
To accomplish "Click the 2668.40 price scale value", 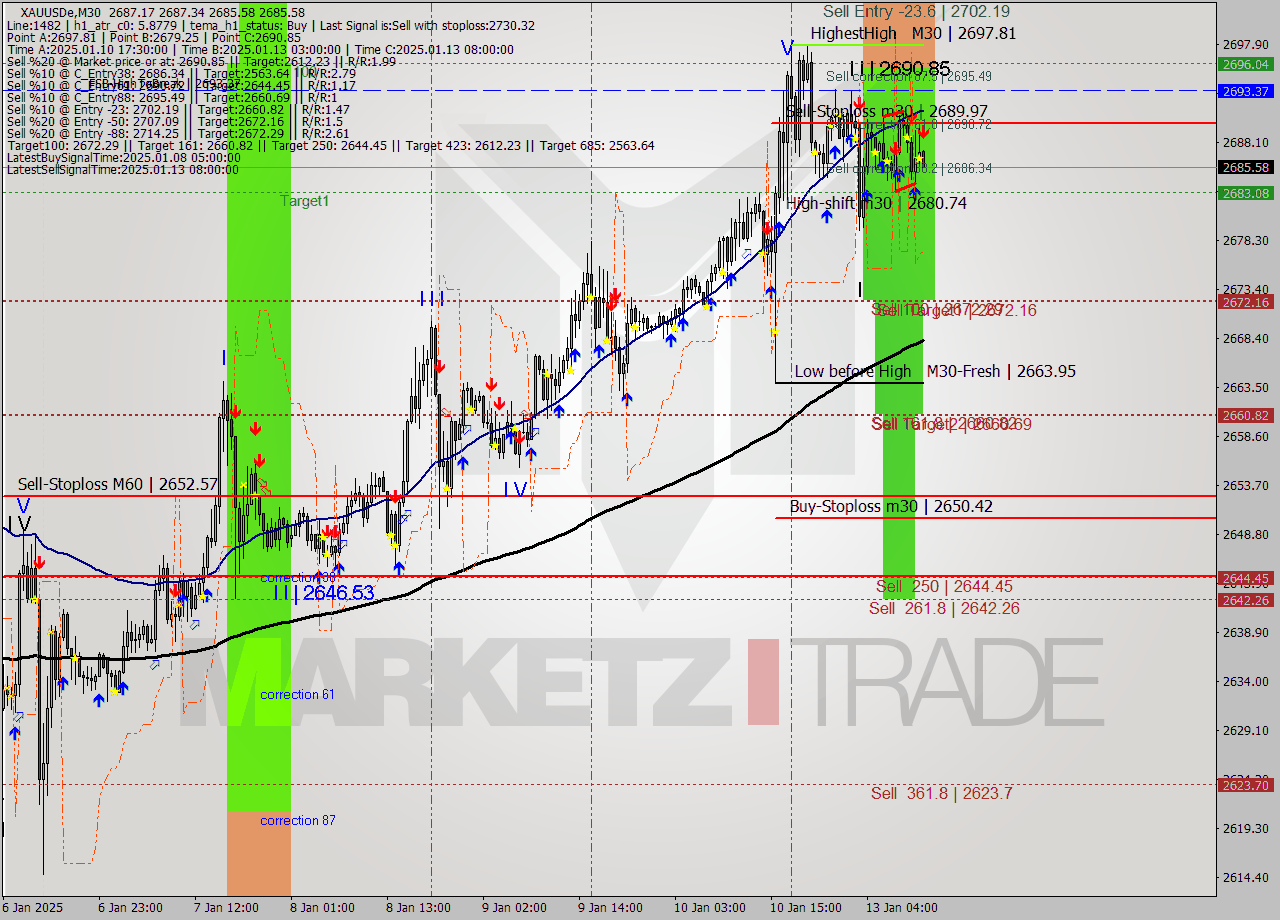I will click(1245, 338).
